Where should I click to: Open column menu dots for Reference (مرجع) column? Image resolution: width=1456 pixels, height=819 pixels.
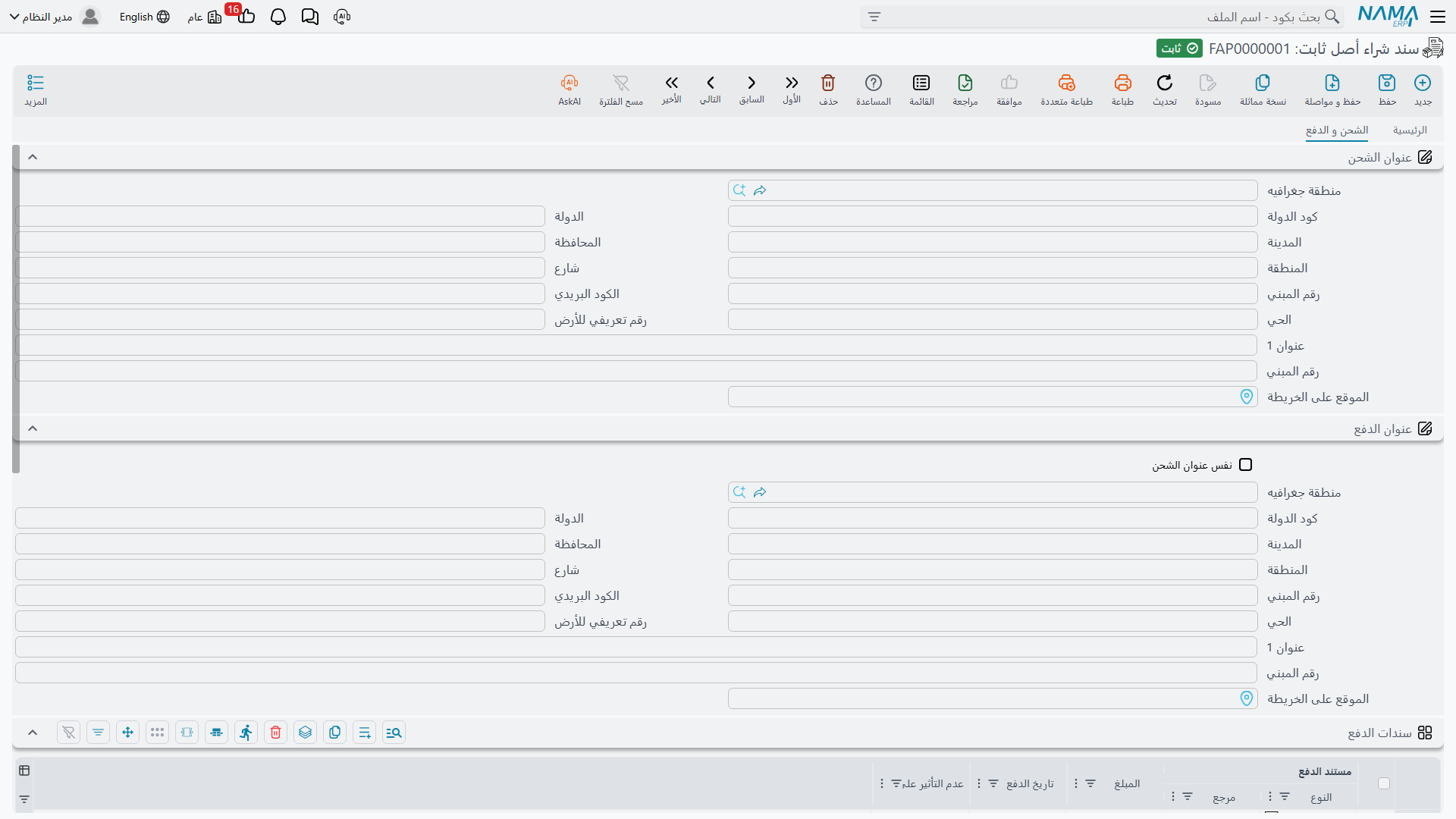1172,796
